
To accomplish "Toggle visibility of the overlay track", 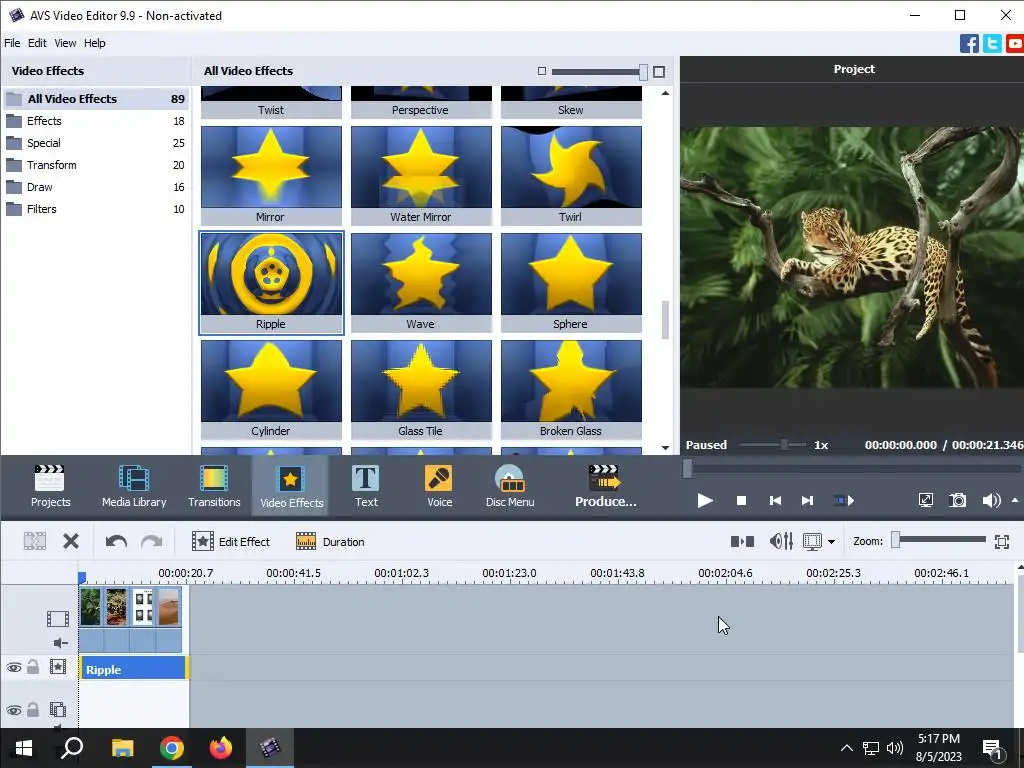I will (14, 710).
